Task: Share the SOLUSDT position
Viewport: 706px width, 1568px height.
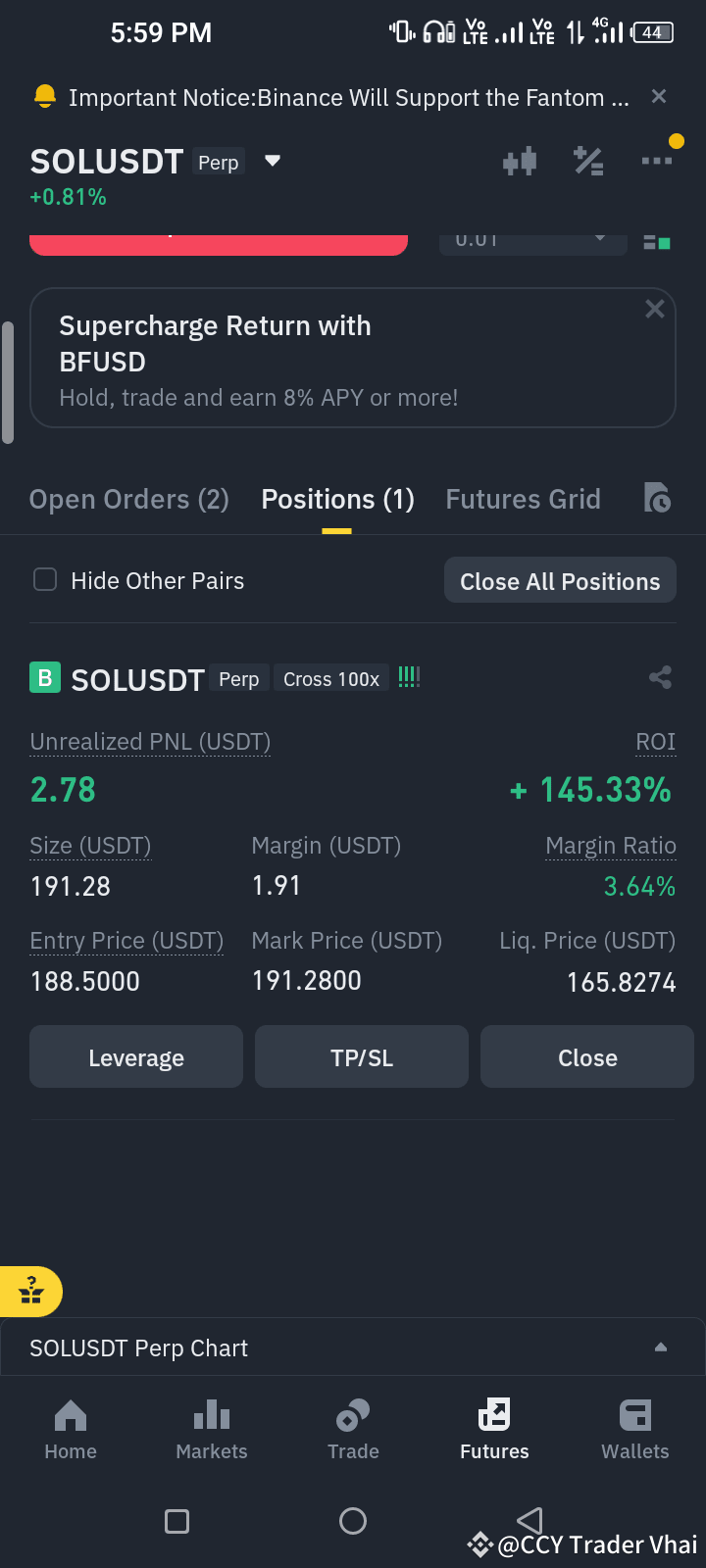Action: pos(660,677)
